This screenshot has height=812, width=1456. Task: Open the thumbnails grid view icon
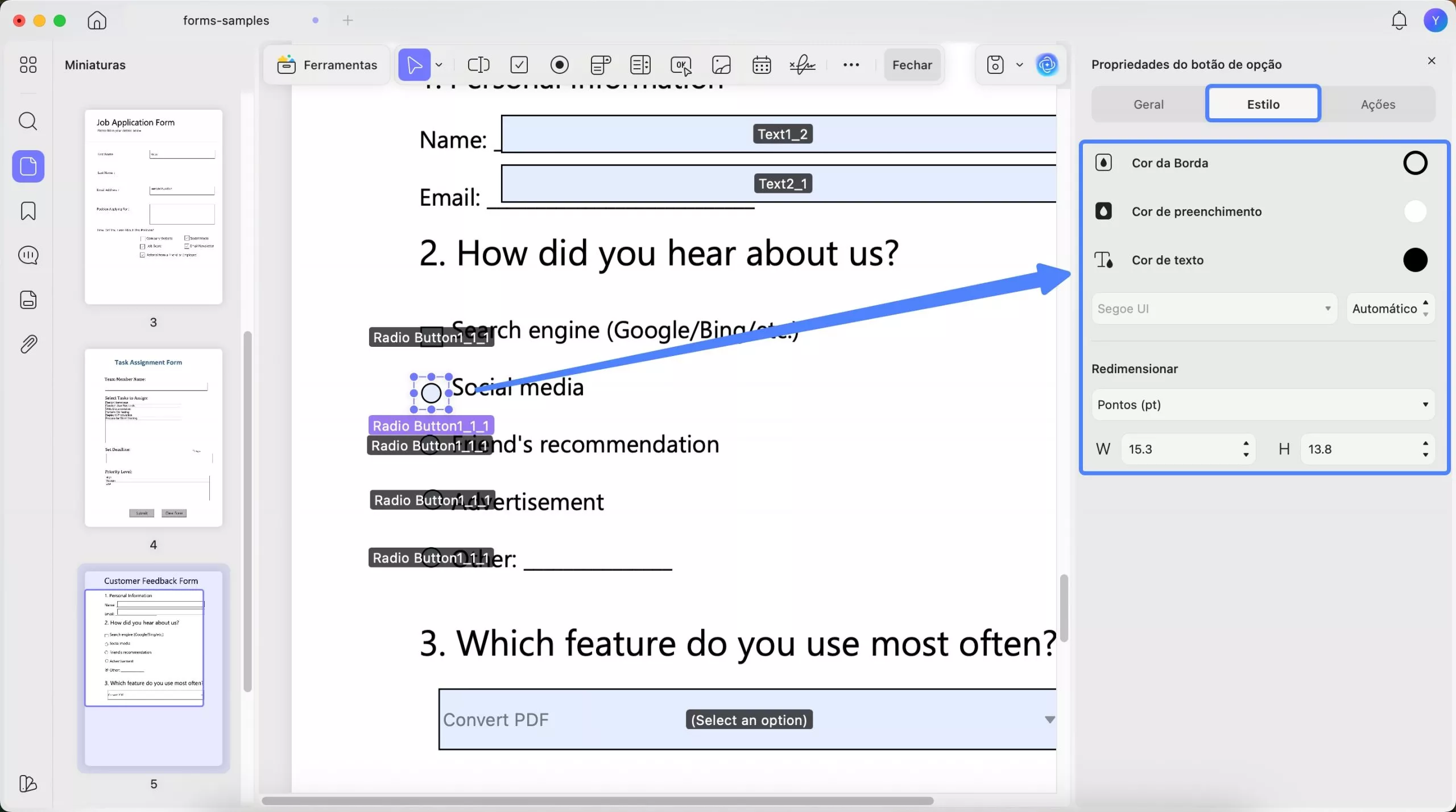point(28,65)
